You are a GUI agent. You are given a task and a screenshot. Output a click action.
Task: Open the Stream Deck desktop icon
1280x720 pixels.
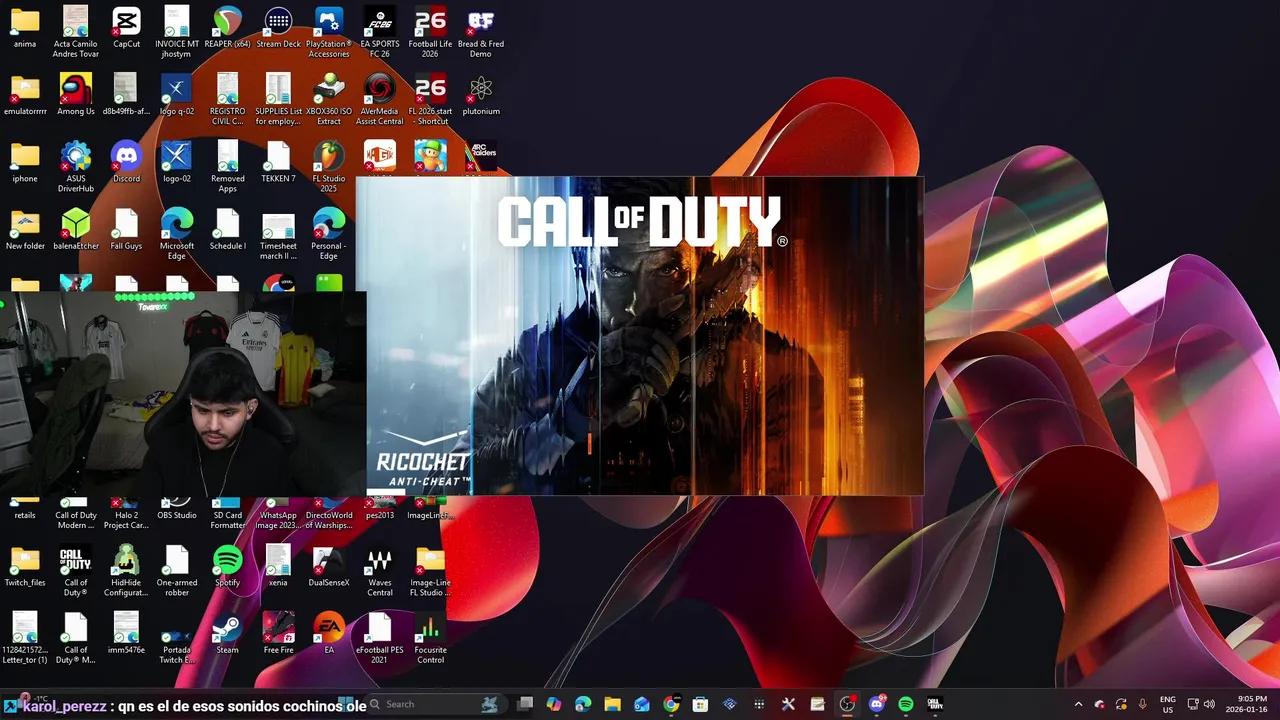278,27
